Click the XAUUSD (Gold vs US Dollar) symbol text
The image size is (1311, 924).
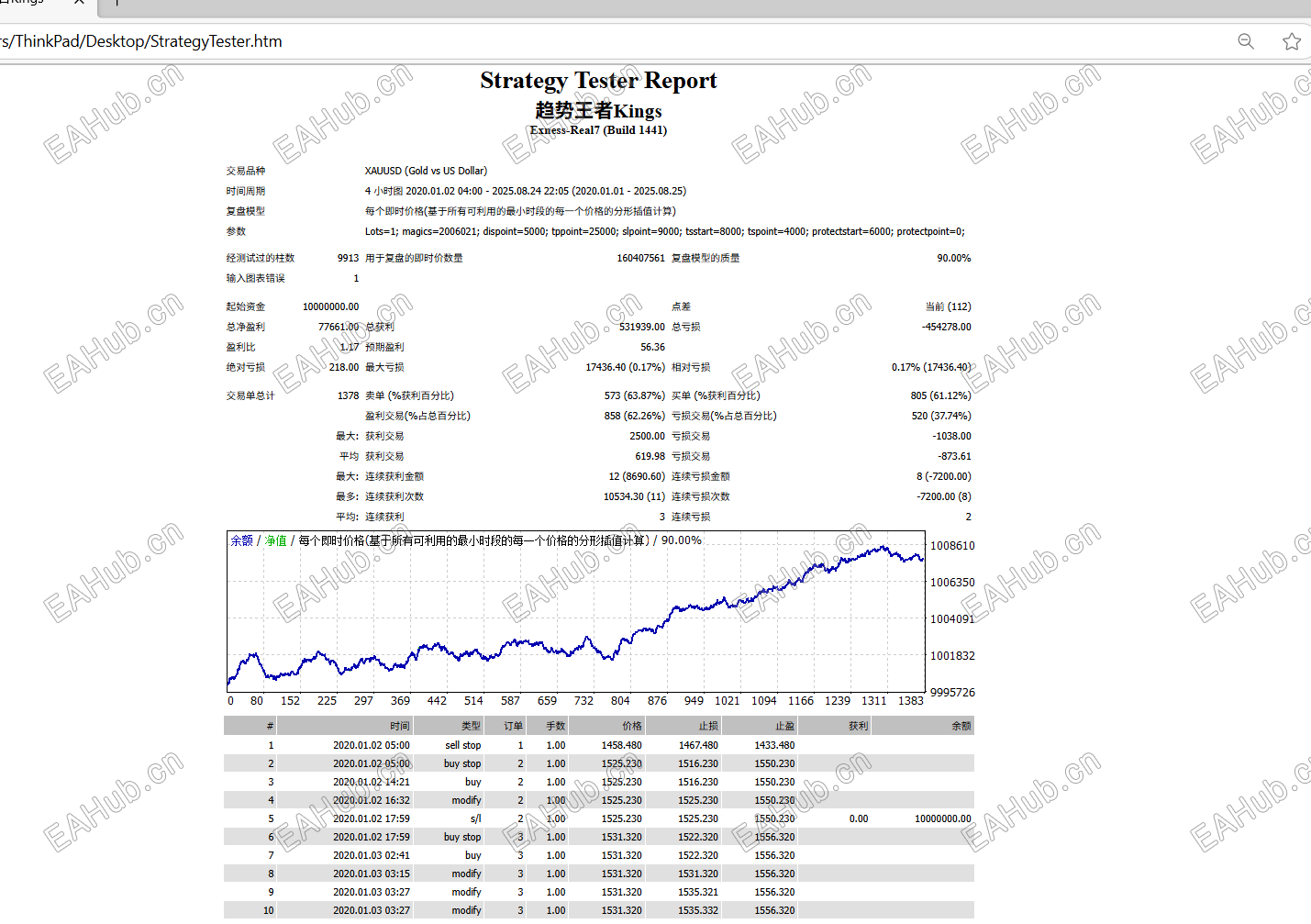426,171
